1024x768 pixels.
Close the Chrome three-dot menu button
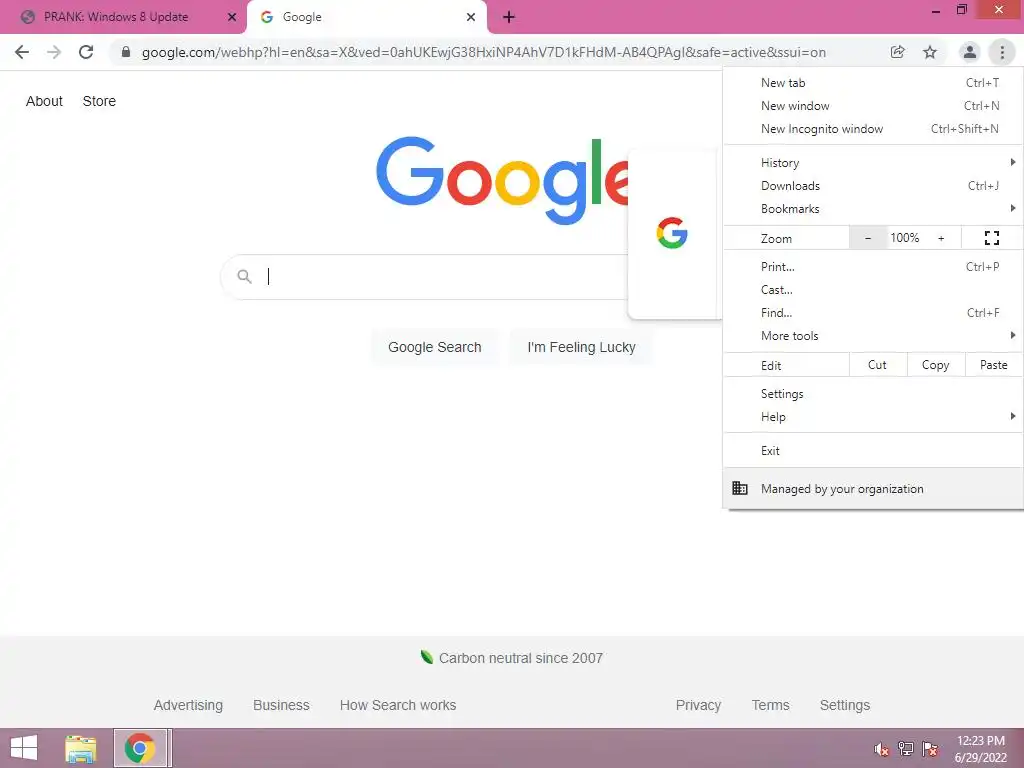tap(1002, 52)
